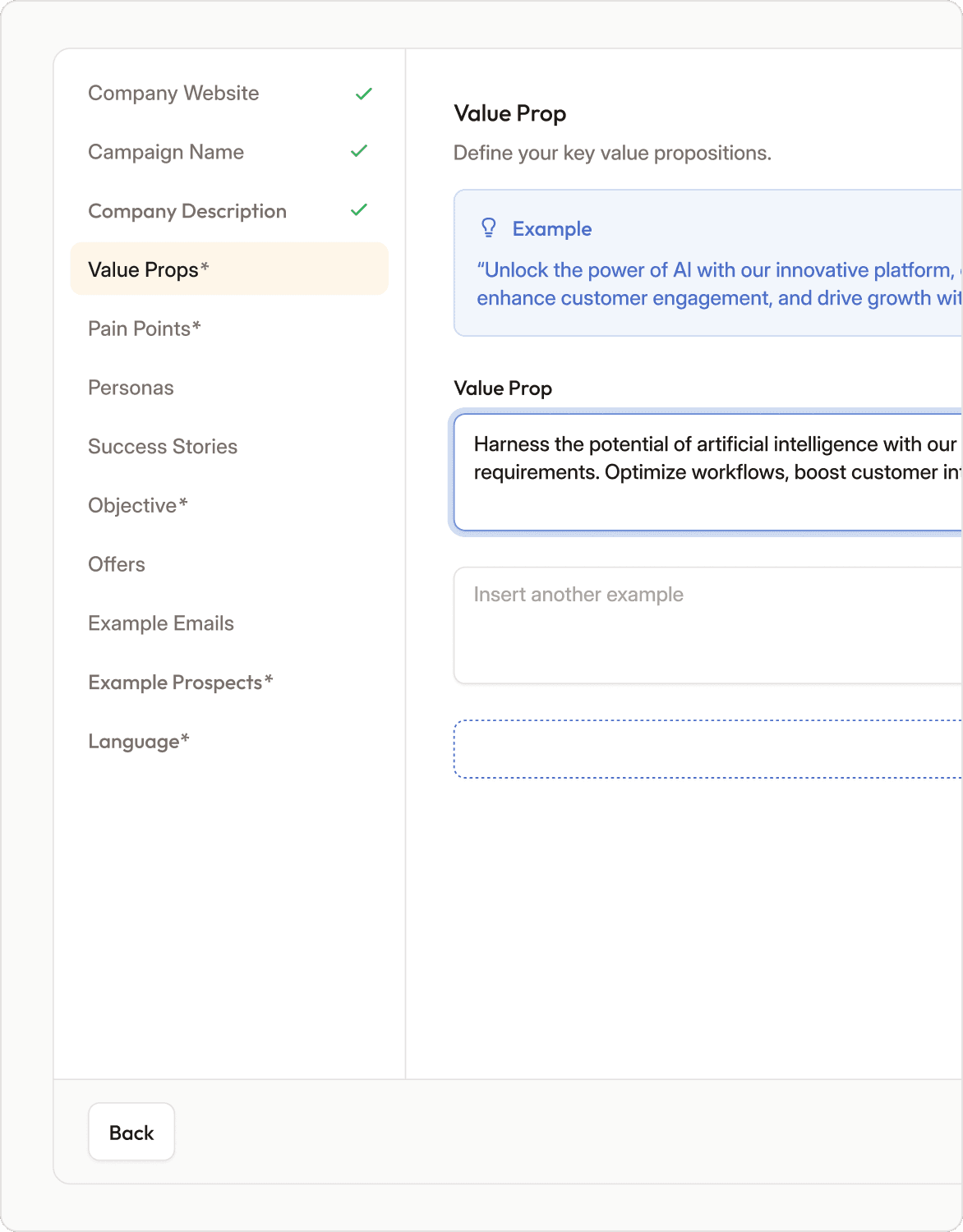Image resolution: width=963 pixels, height=1232 pixels.
Task: Click the Company Website green checkmark
Action: click(363, 94)
